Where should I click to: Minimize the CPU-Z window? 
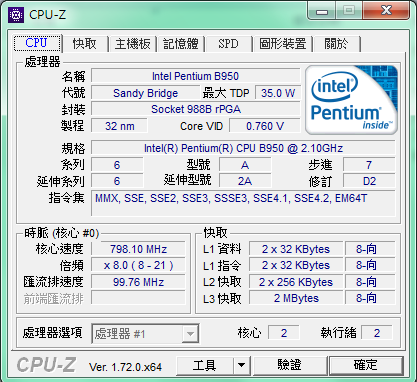pyautogui.click(x=322, y=12)
